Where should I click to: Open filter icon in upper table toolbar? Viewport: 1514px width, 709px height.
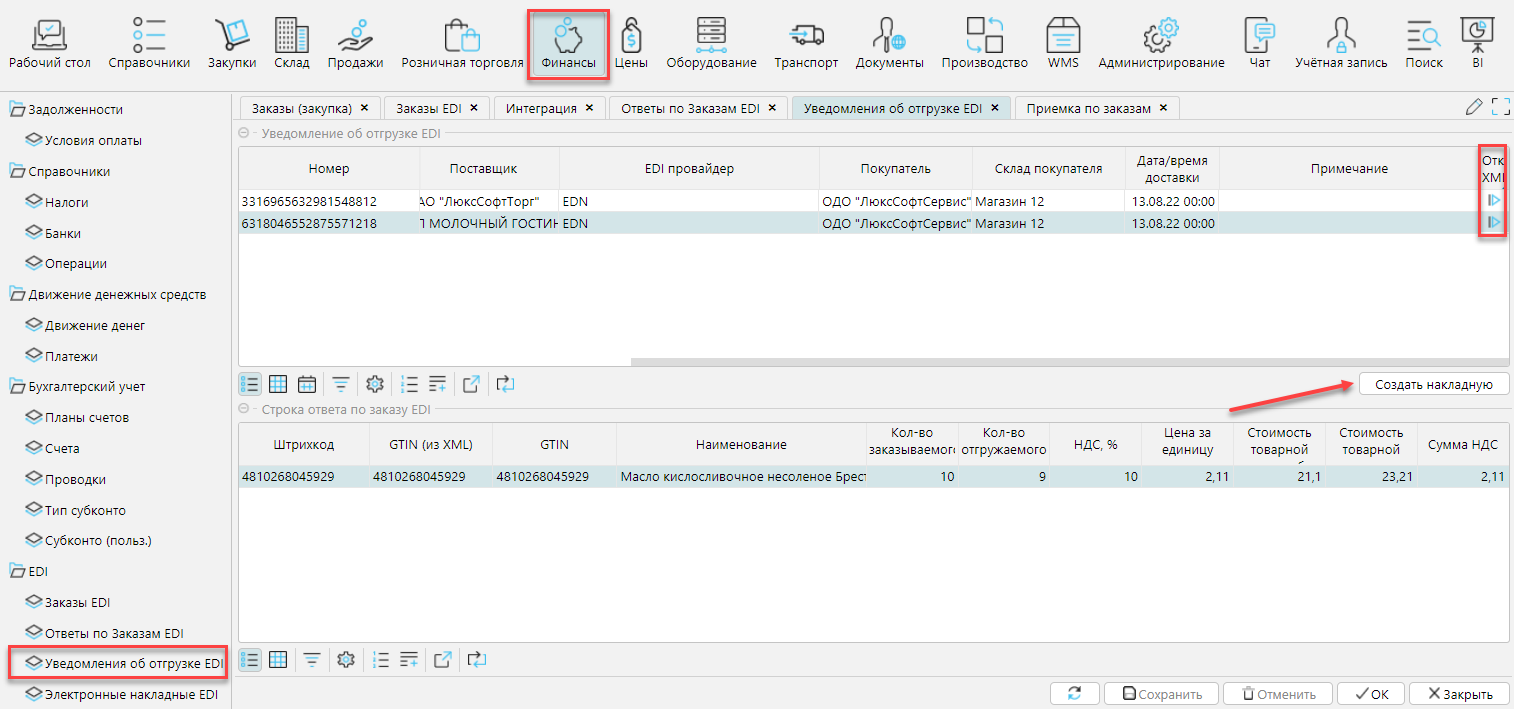[341, 384]
